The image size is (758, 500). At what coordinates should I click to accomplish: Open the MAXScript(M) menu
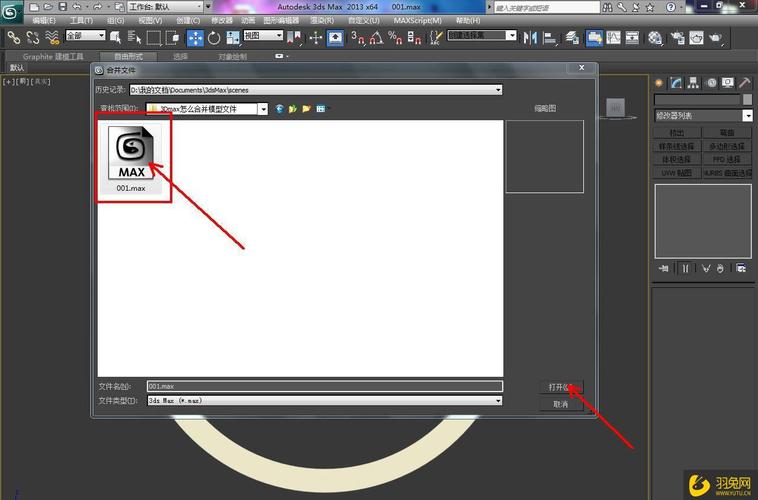point(417,20)
